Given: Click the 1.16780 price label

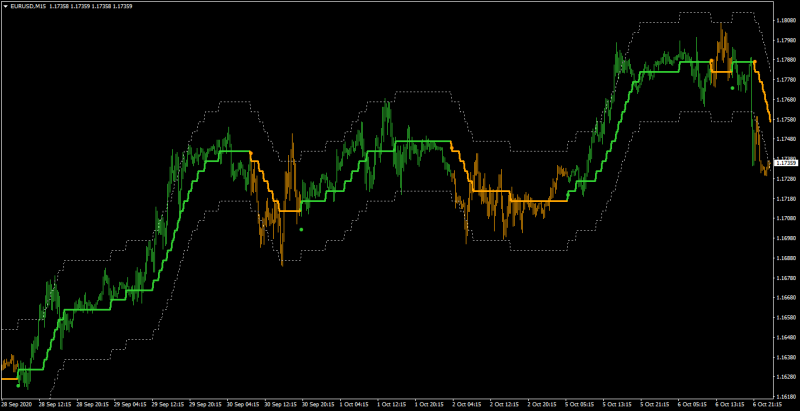Looking at the screenshot, I should coord(786,277).
